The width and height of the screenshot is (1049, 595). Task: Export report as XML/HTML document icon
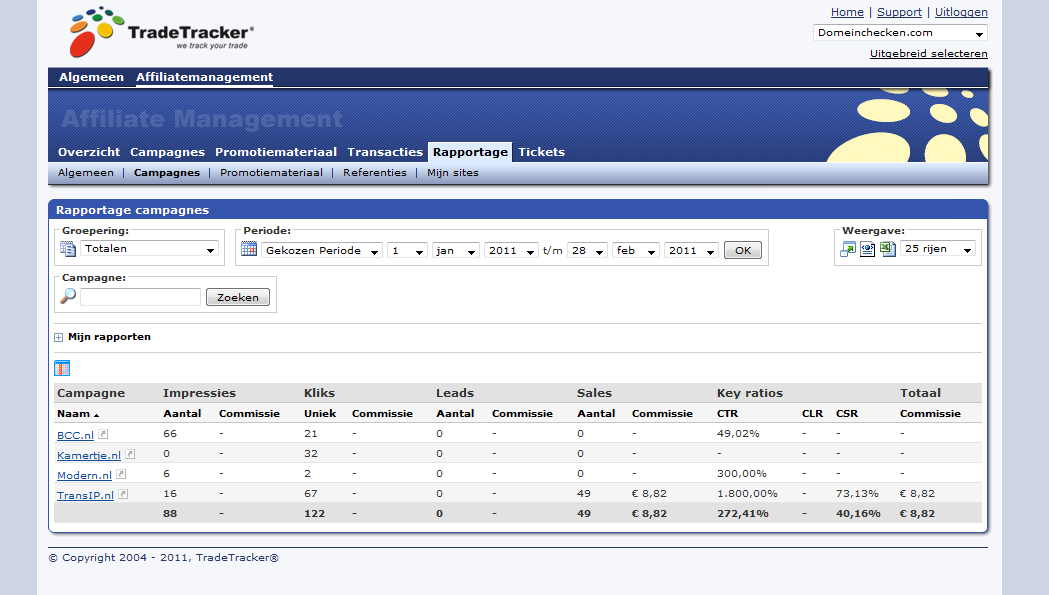(868, 250)
